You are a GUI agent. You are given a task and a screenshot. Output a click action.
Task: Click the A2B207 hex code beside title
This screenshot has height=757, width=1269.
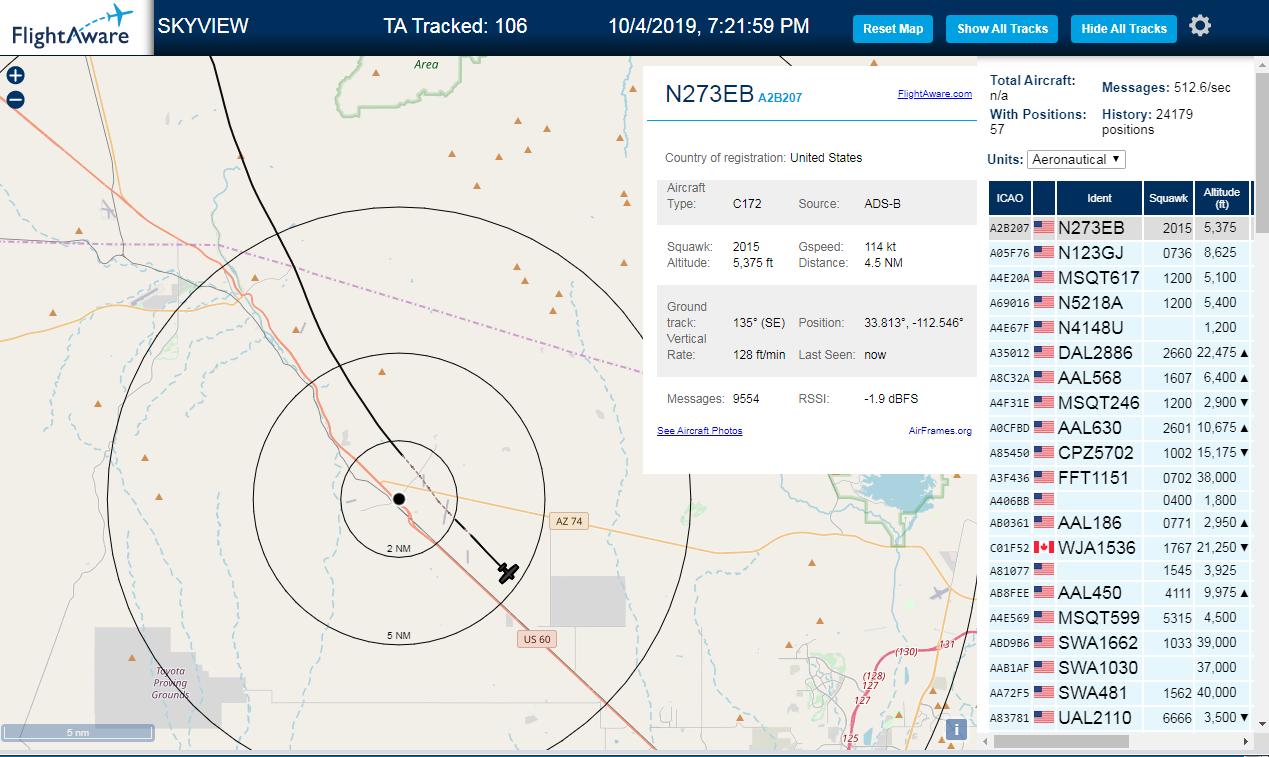[780, 98]
